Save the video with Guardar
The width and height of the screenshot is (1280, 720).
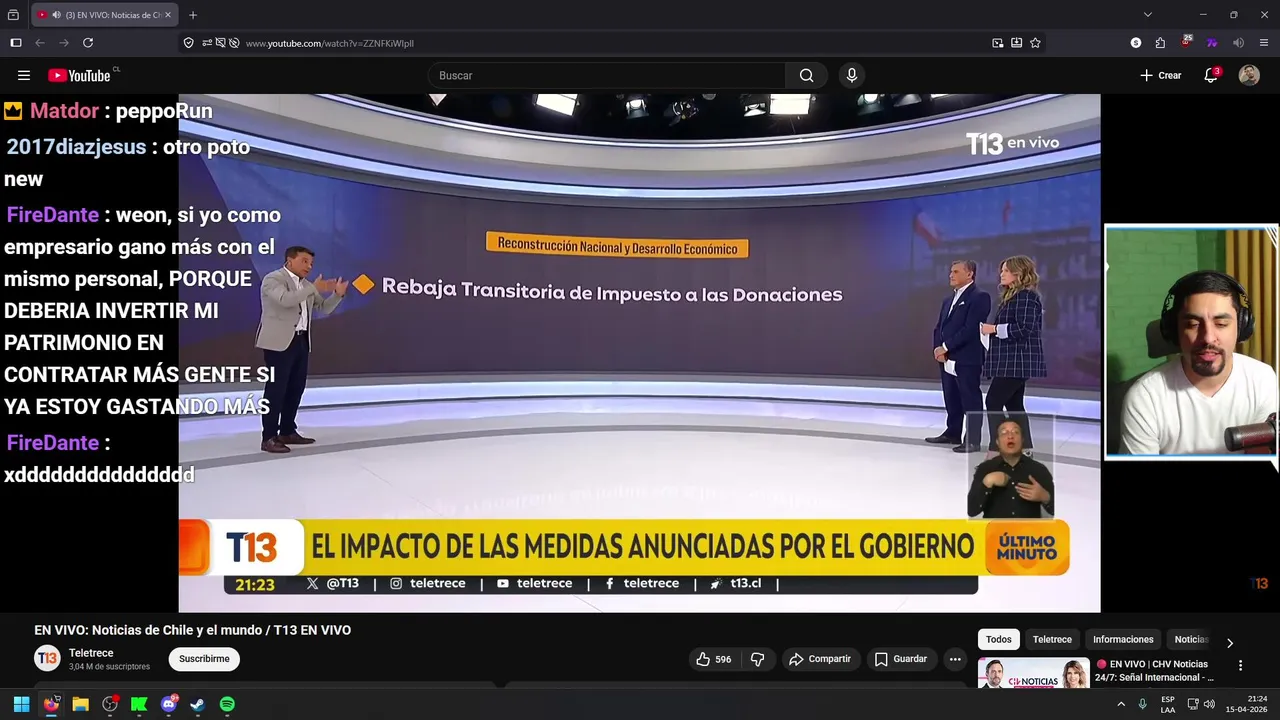tap(900, 659)
